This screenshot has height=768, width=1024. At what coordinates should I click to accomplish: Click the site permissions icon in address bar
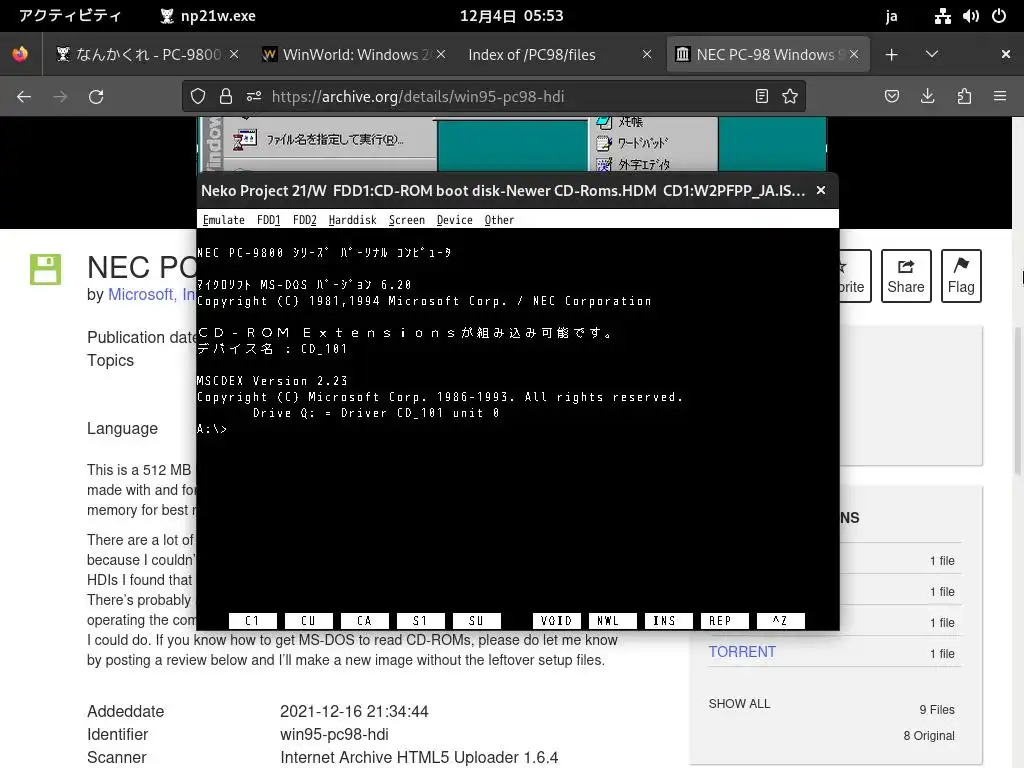tap(254, 97)
